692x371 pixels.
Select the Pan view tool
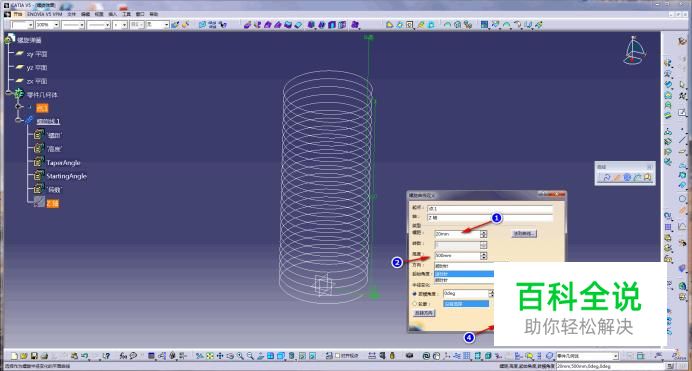(x=220, y=356)
